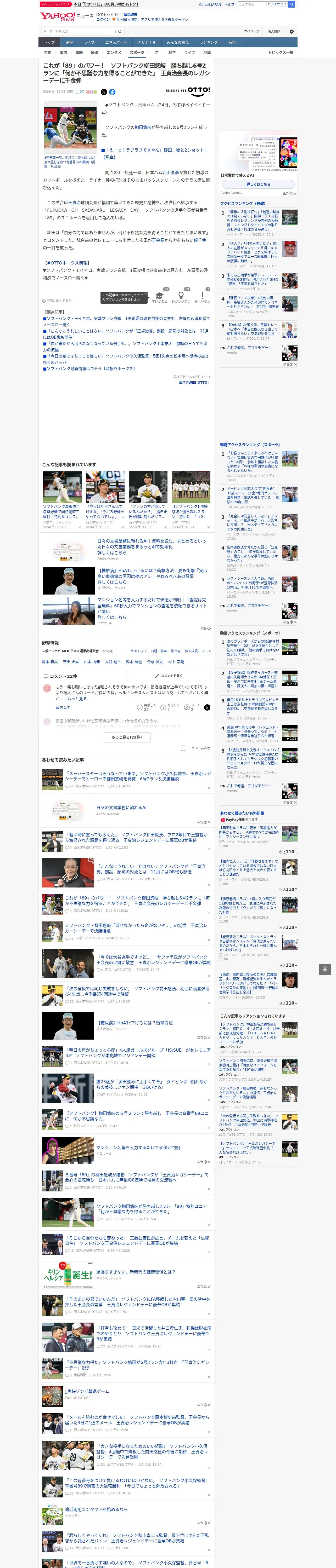Open player link 村上 宗隆

176,662
